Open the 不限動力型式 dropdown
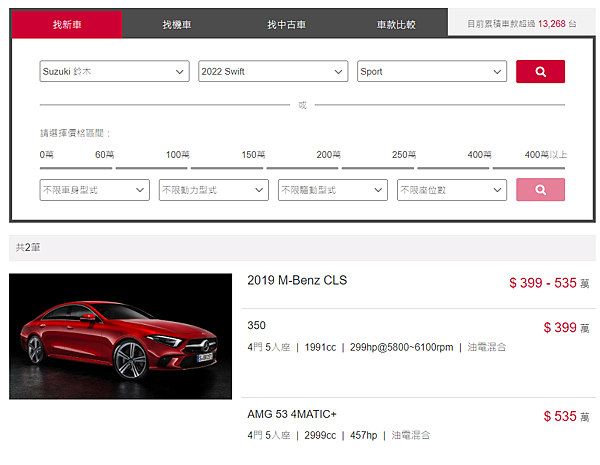 pos(214,190)
